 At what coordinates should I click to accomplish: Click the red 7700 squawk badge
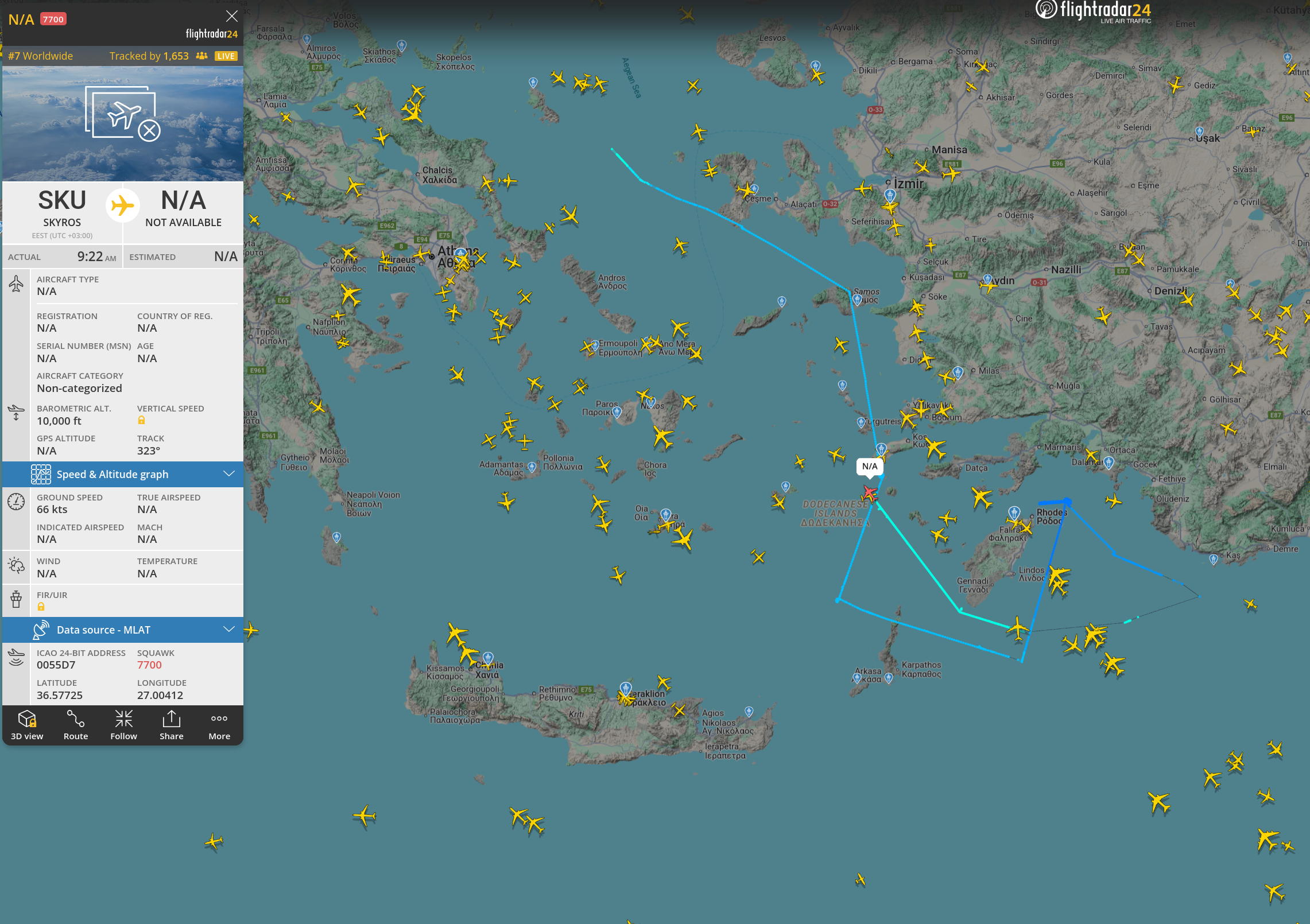click(53, 20)
